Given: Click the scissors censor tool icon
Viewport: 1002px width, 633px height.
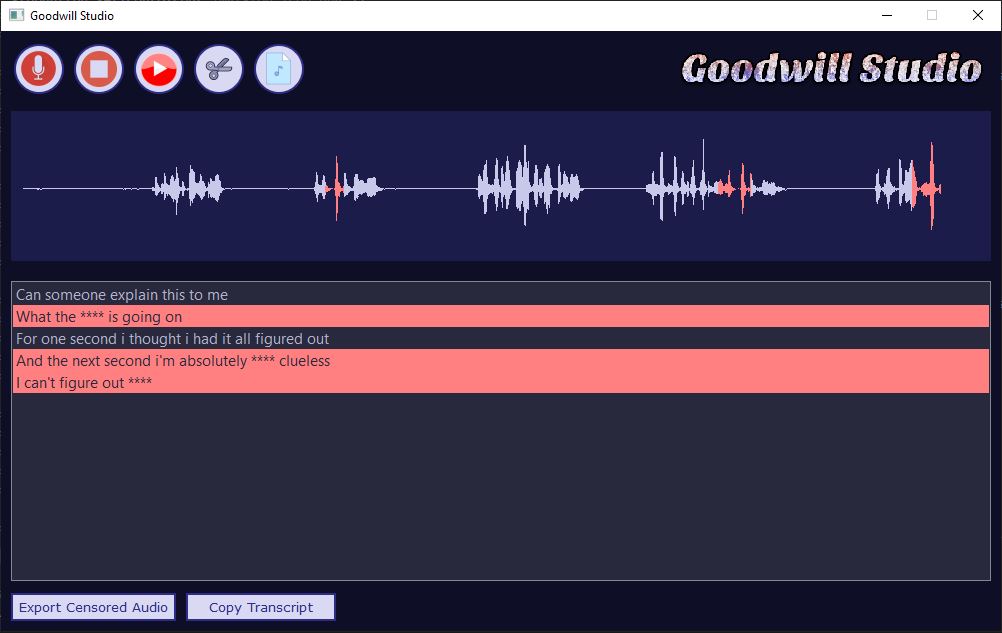Looking at the screenshot, I should point(219,69).
